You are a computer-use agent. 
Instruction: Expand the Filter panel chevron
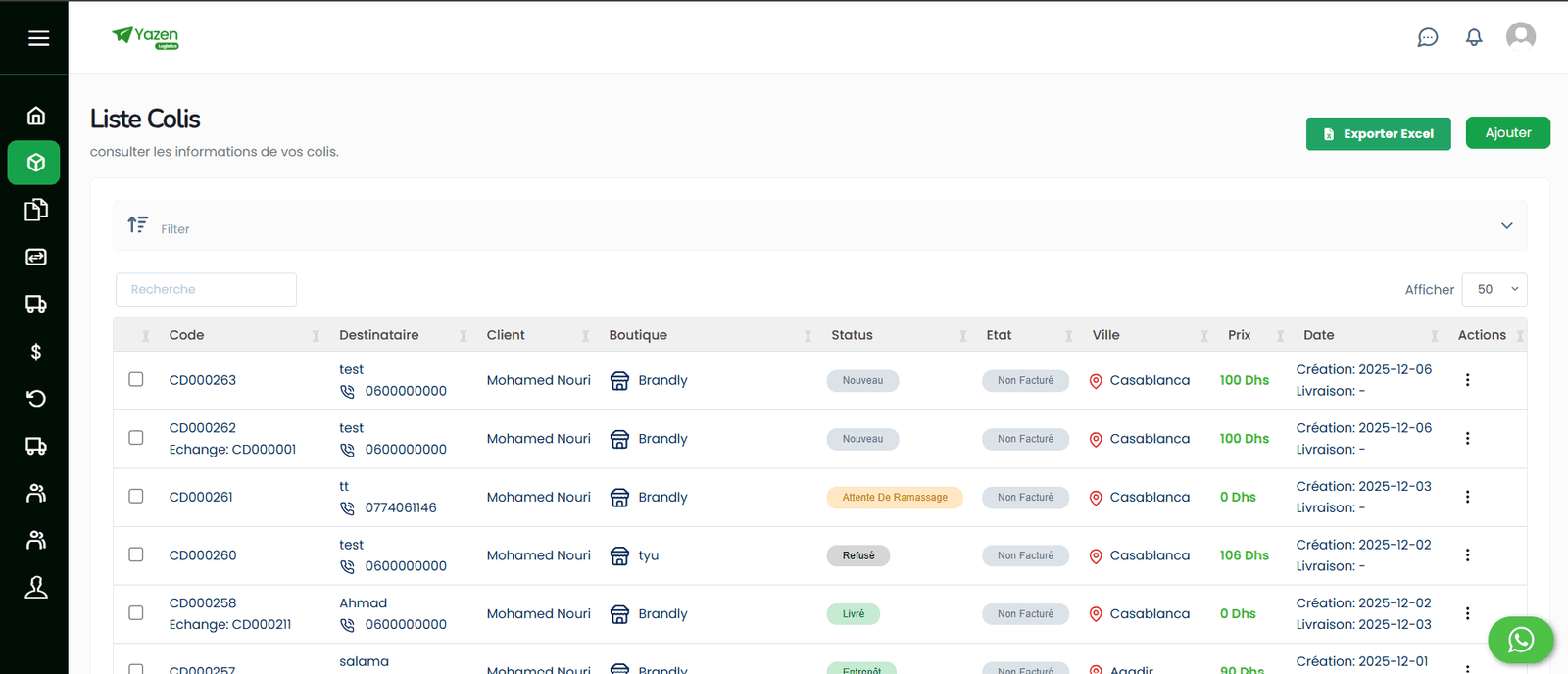coord(1506,225)
